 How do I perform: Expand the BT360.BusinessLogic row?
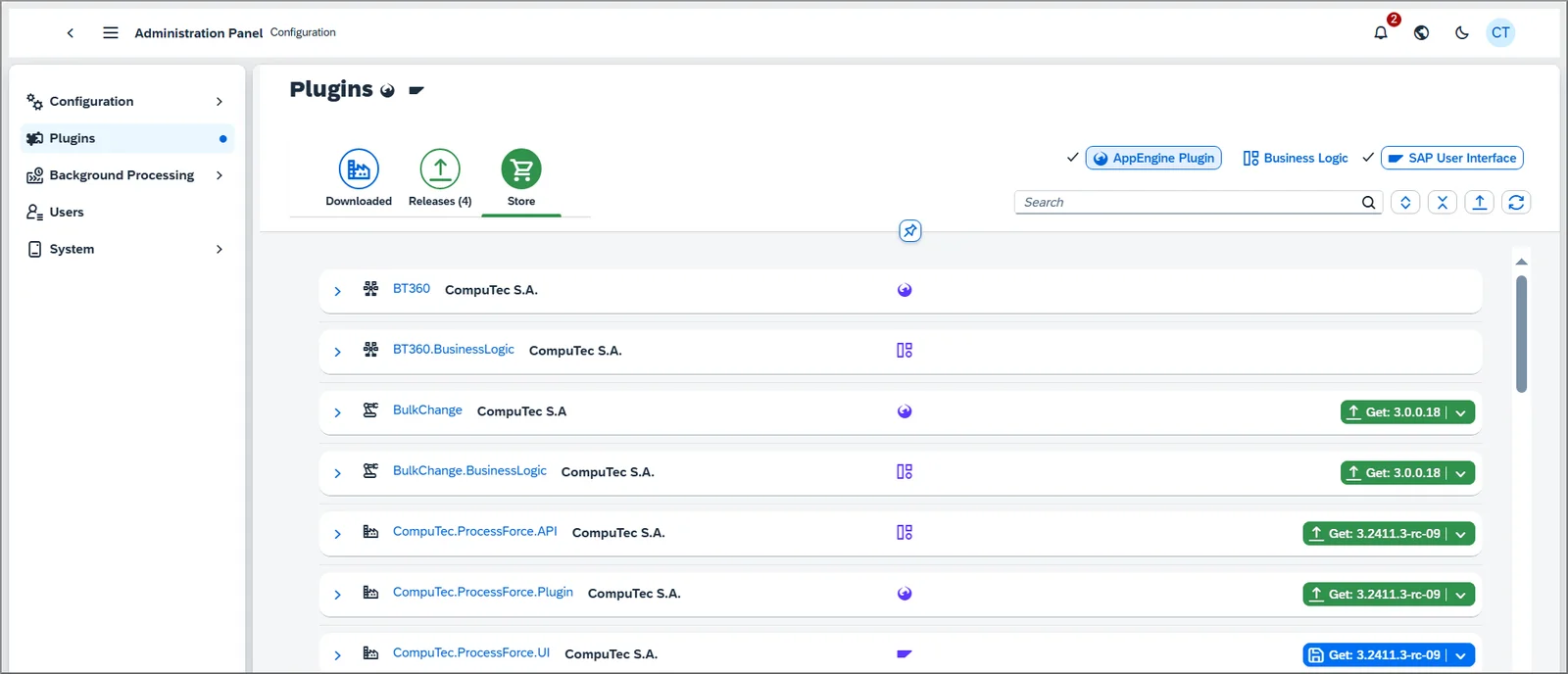click(337, 352)
